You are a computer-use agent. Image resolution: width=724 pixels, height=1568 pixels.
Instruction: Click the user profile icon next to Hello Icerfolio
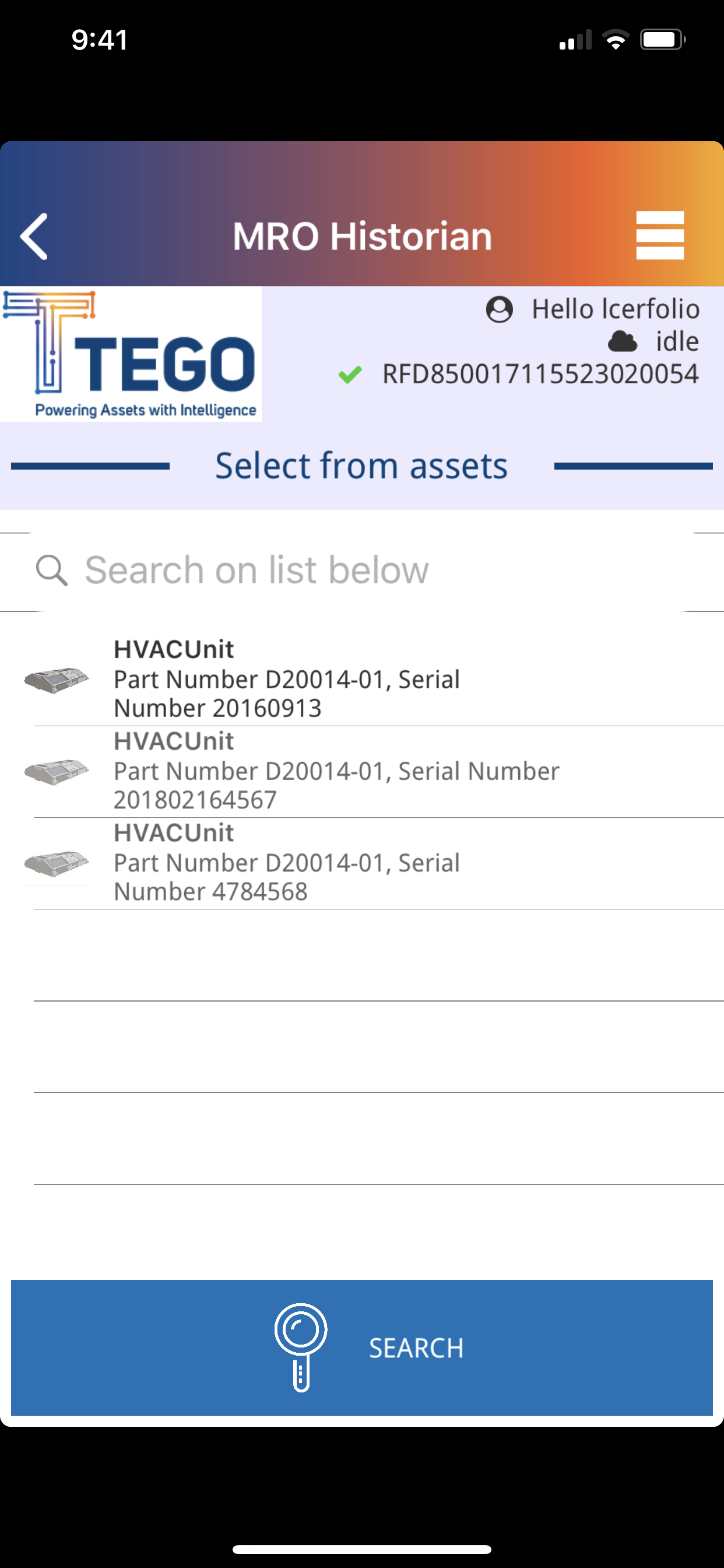click(500, 309)
